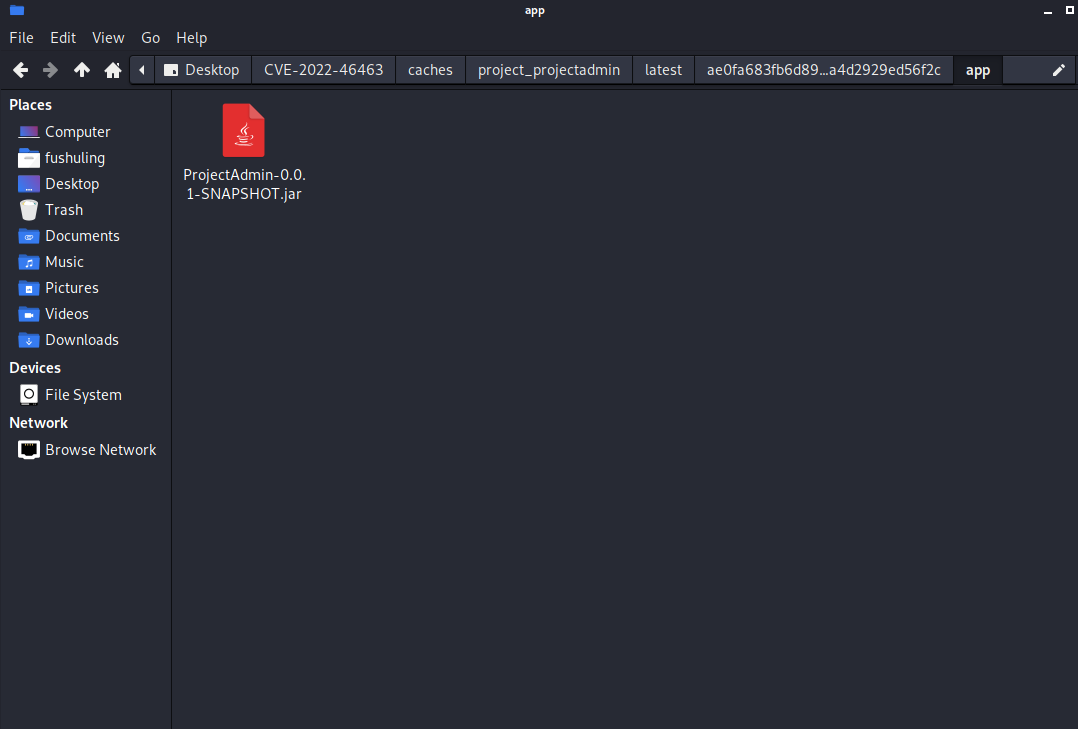Open the Go menu
The width and height of the screenshot is (1078, 729).
point(150,38)
